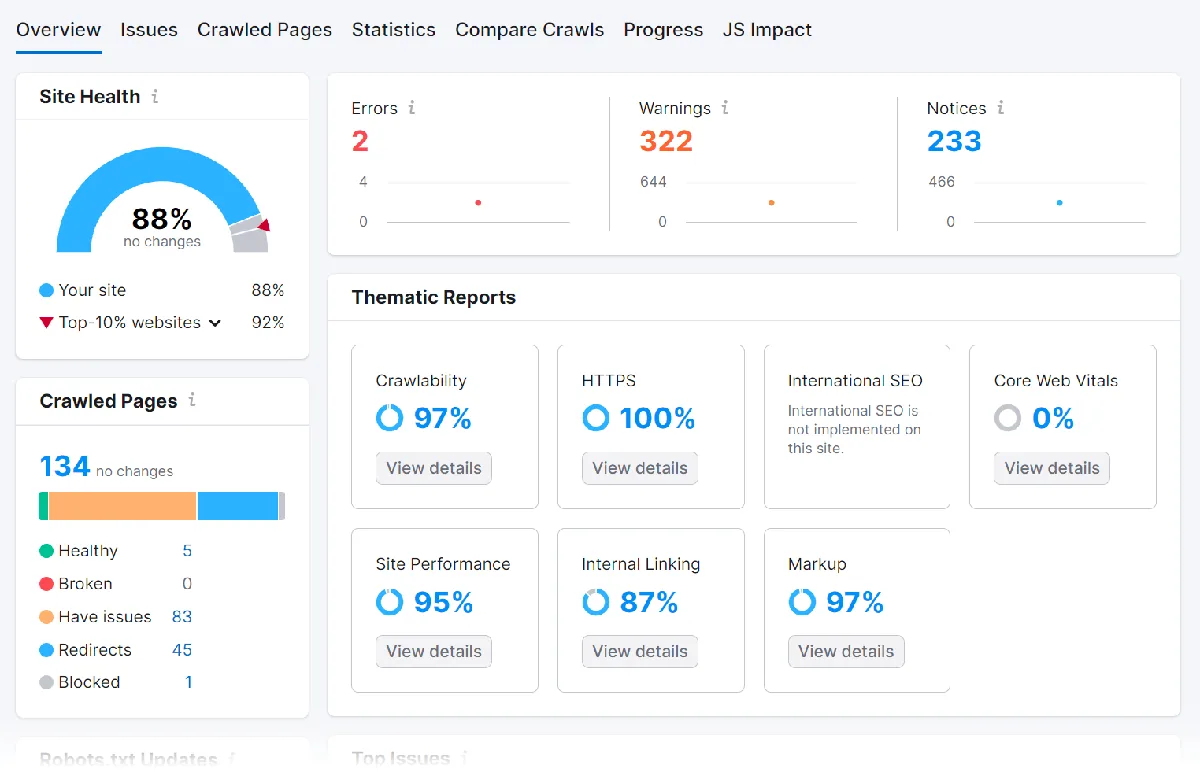Click the Redirects count 45
This screenshot has height=772, width=1200.
[x=182, y=650]
